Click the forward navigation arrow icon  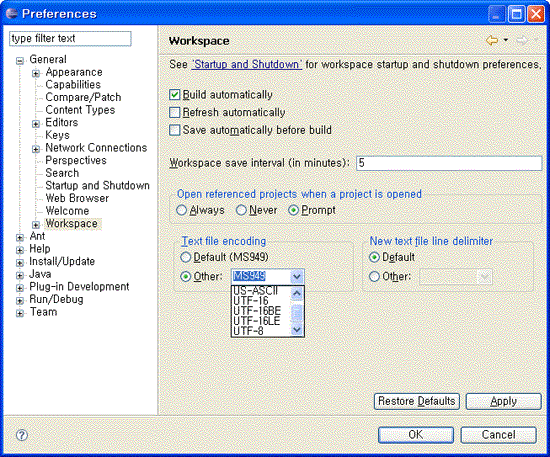[522, 40]
